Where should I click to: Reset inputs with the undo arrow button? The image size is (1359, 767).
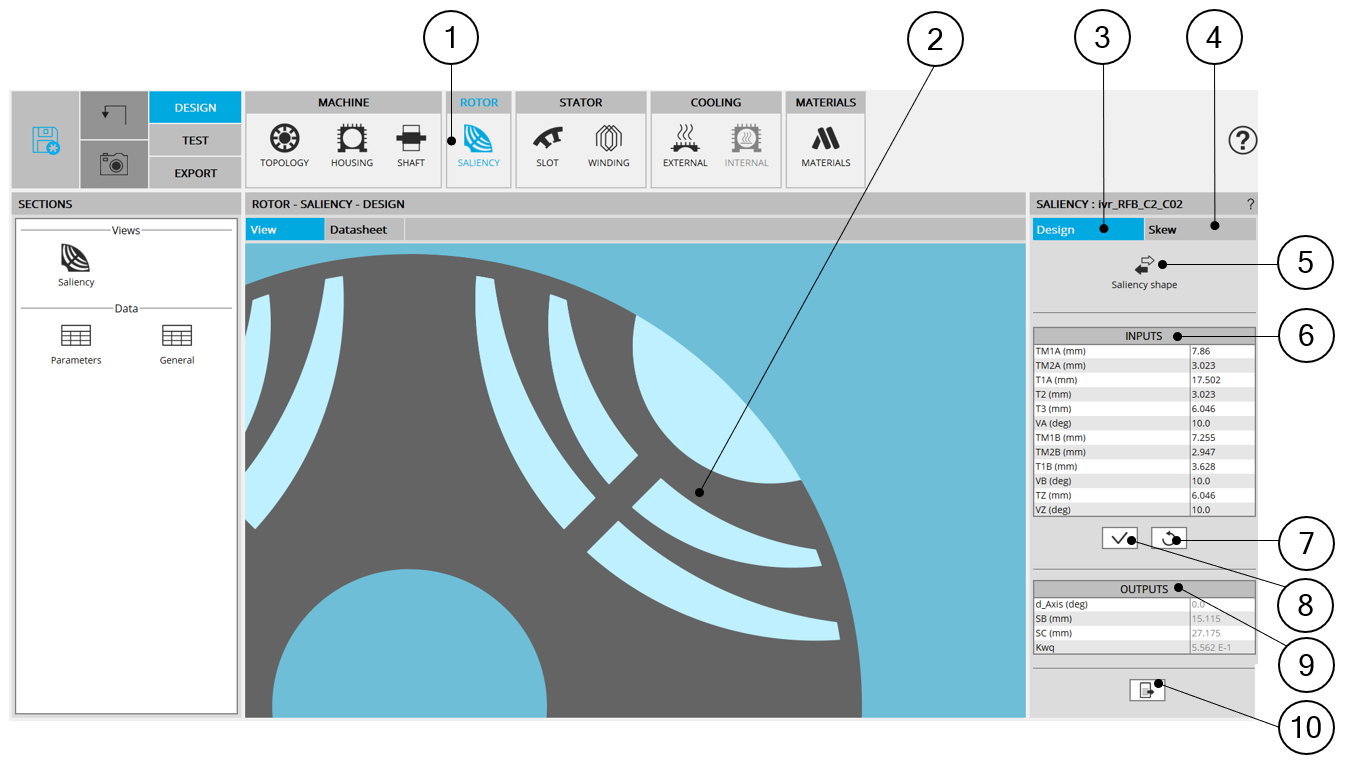pos(1168,539)
